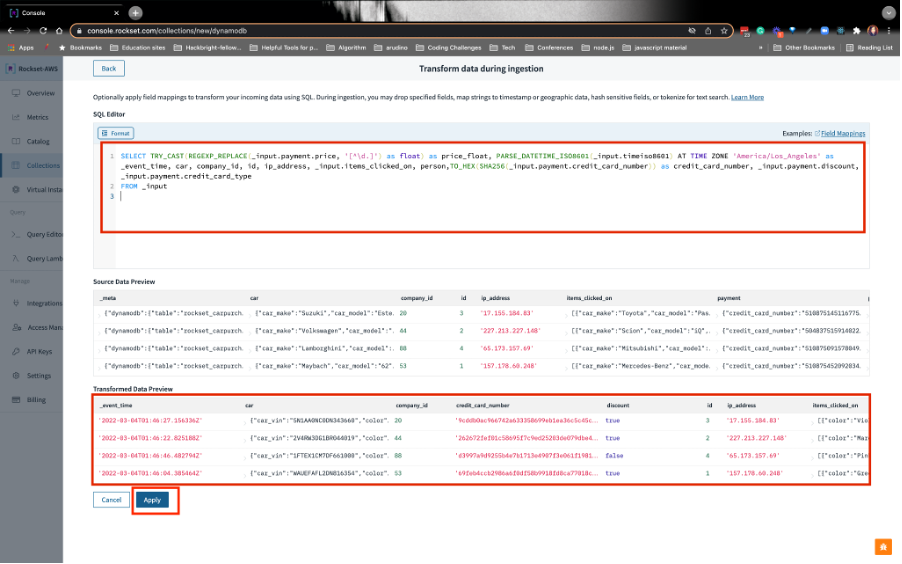The height and width of the screenshot is (564, 902).
Task: Open the Zoom extension icon
Action: click(x=824, y=31)
